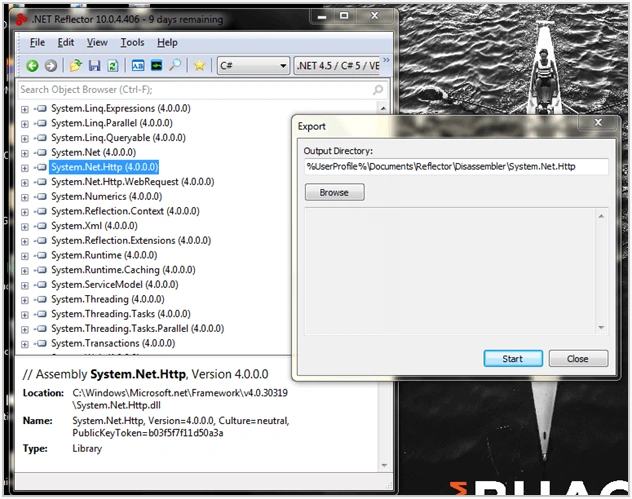Open the Help menu

(167, 42)
